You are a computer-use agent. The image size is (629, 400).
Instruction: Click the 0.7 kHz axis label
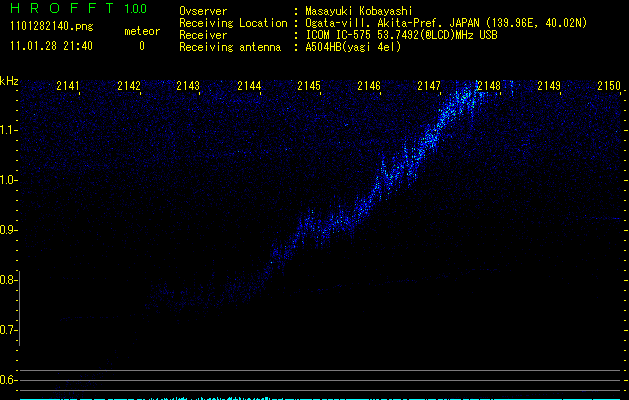pos(8,330)
